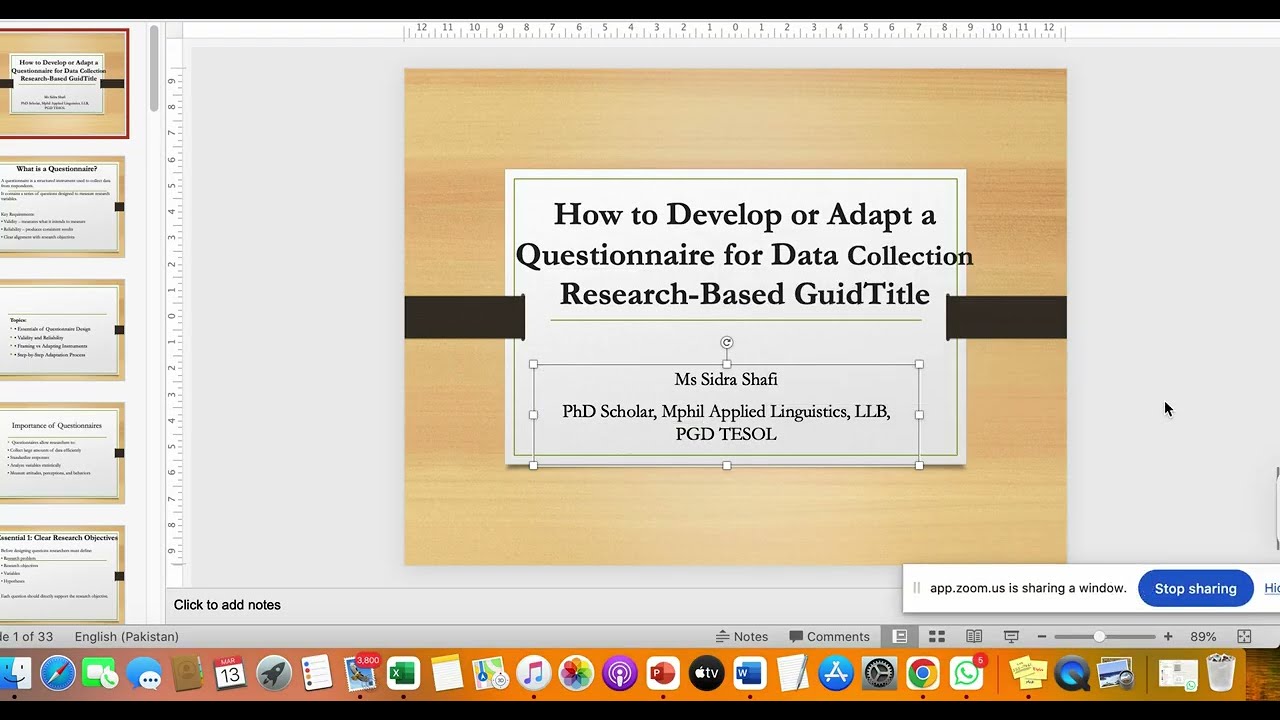Click the Hide link in sharing bar

point(1272,588)
